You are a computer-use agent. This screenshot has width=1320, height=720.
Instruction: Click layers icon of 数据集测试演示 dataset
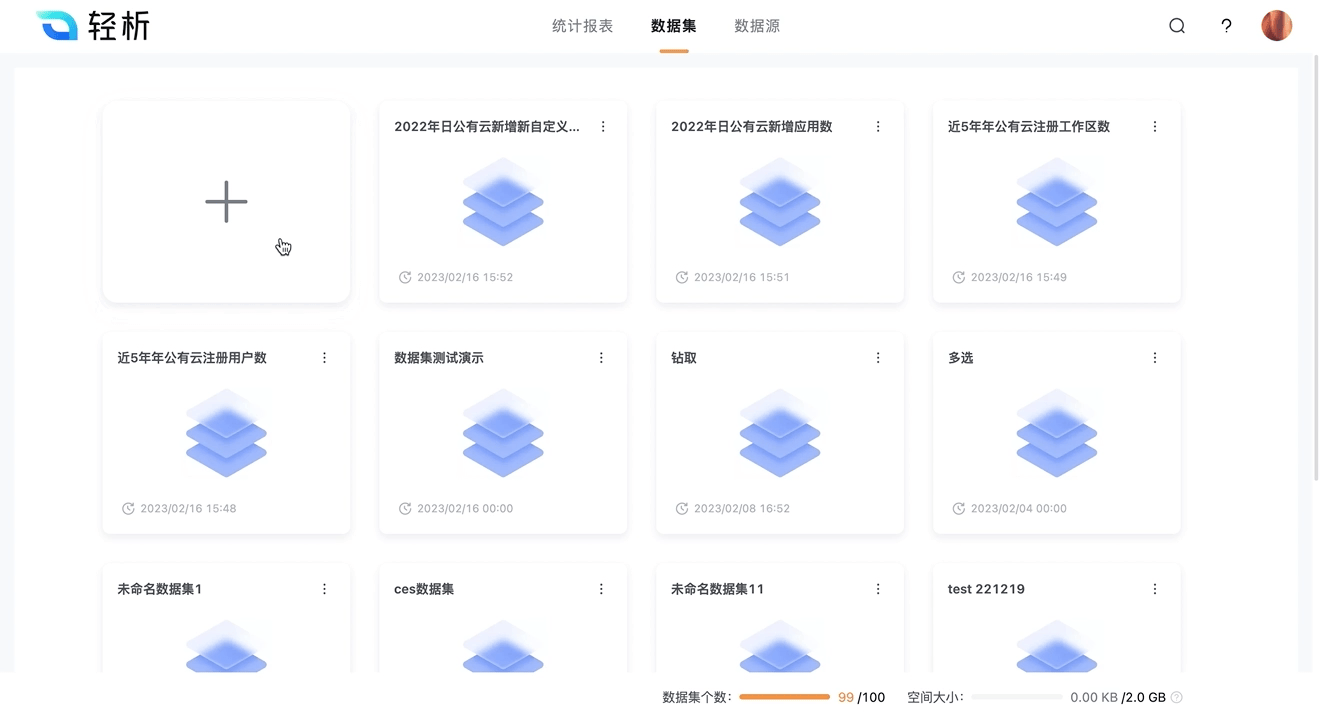(503, 434)
